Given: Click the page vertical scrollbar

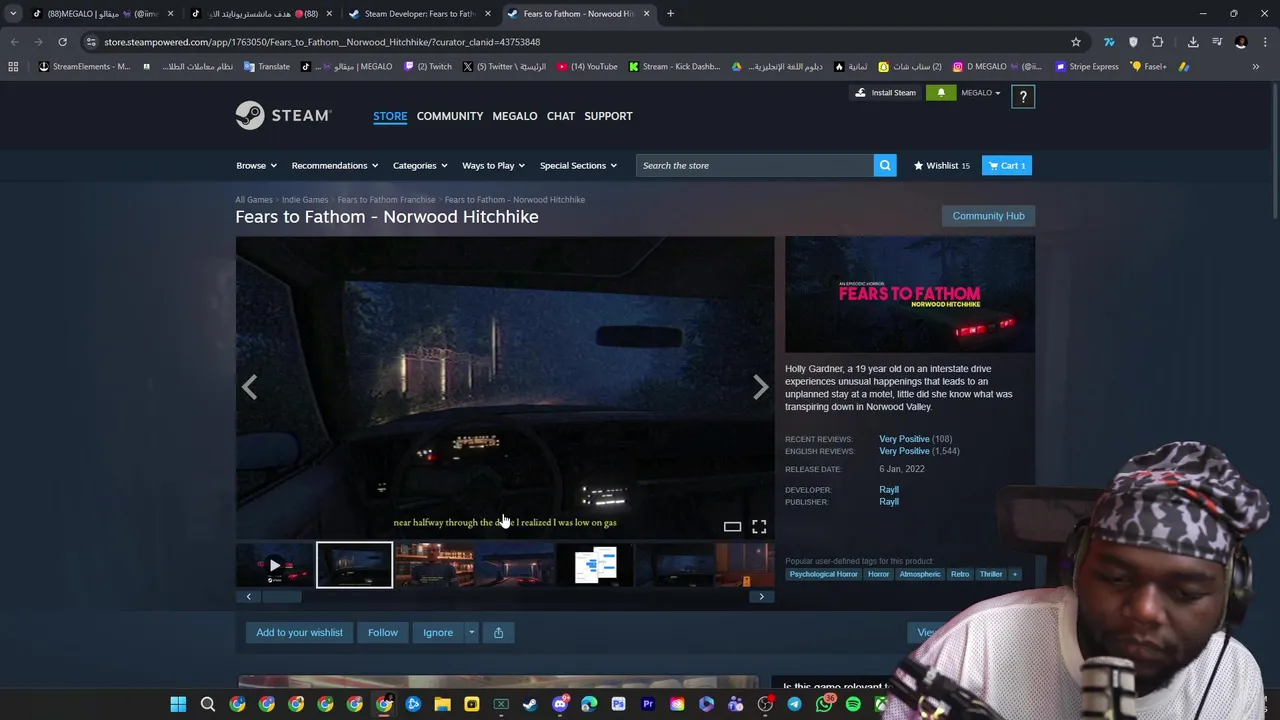Looking at the screenshot, I should 1275,150.
